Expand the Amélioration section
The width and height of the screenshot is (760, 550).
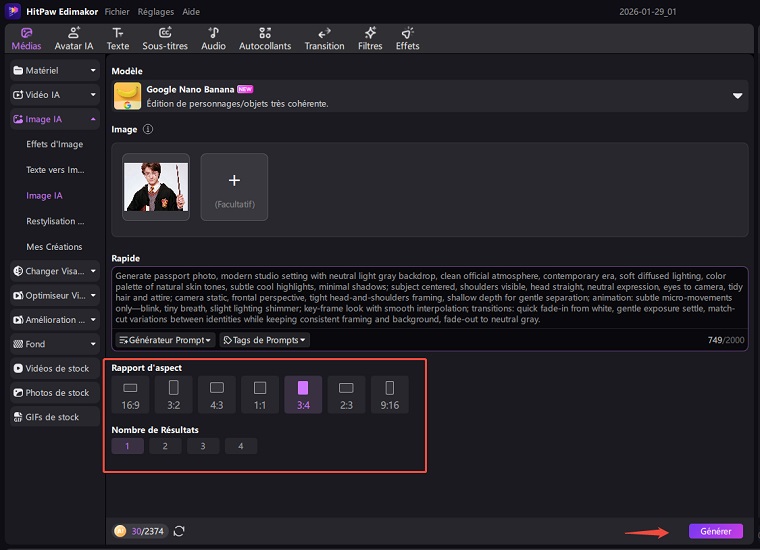pyautogui.click(x=55, y=319)
